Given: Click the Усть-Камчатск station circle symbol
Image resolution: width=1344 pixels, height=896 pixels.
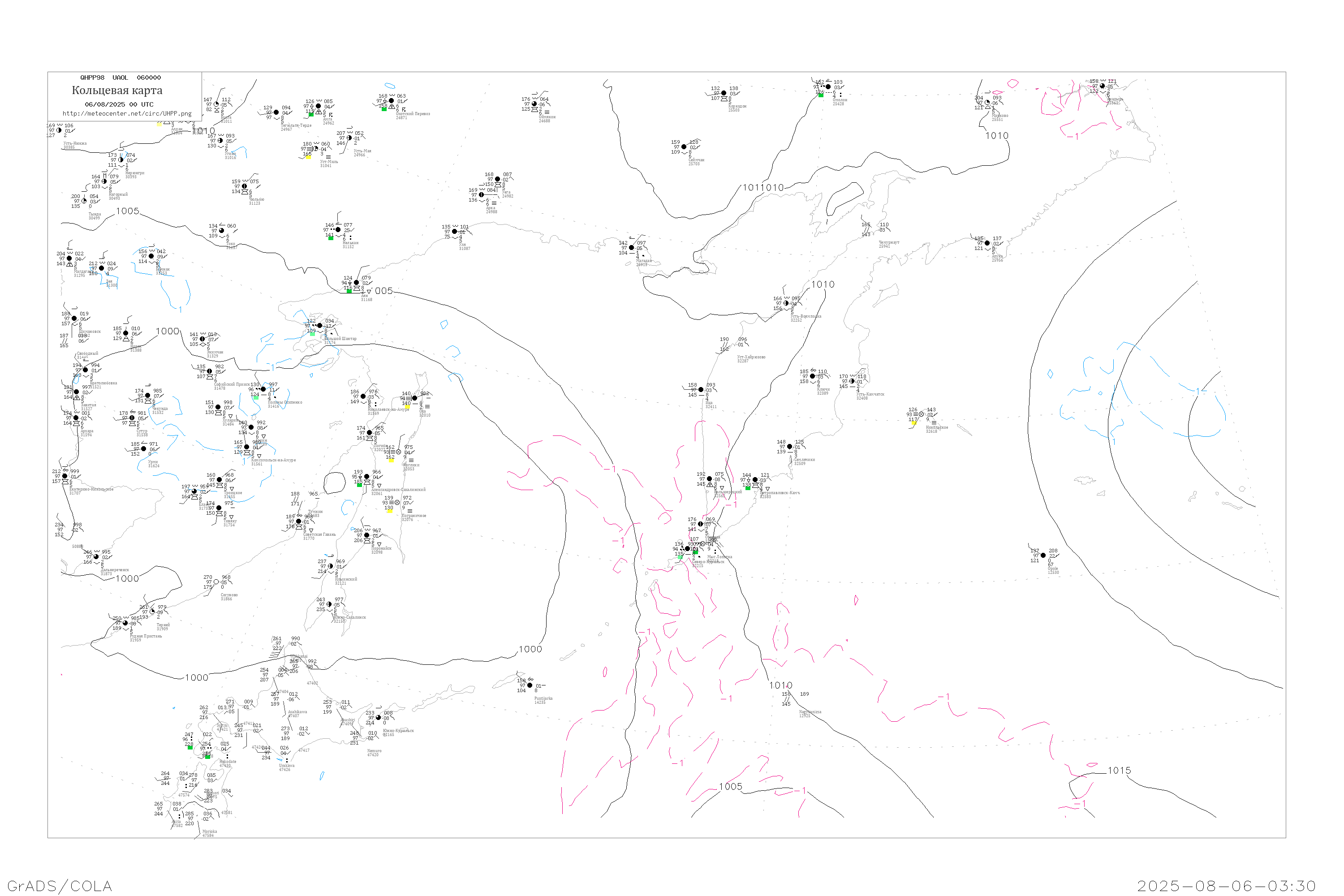Looking at the screenshot, I should coord(852,381).
